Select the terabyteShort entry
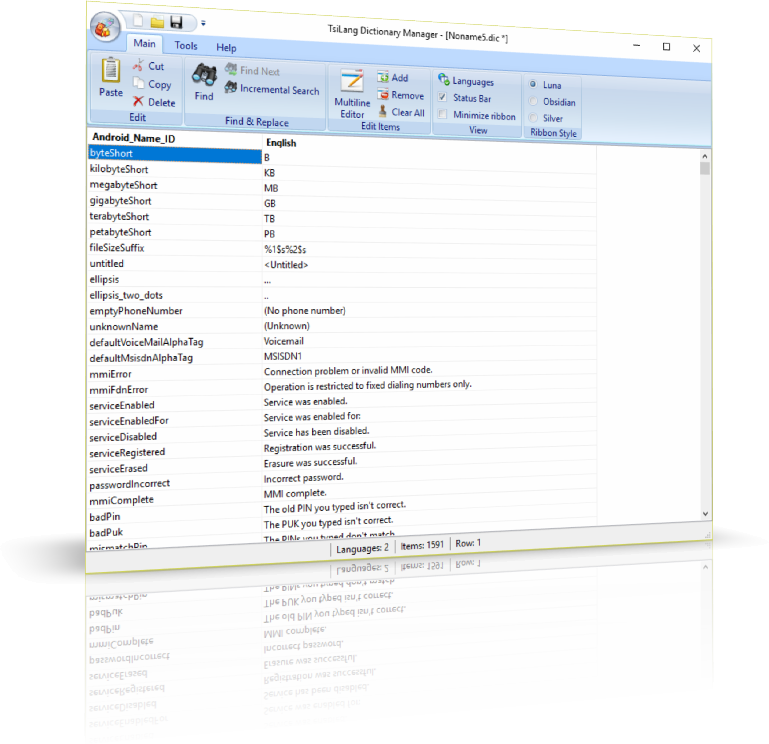 pos(175,216)
